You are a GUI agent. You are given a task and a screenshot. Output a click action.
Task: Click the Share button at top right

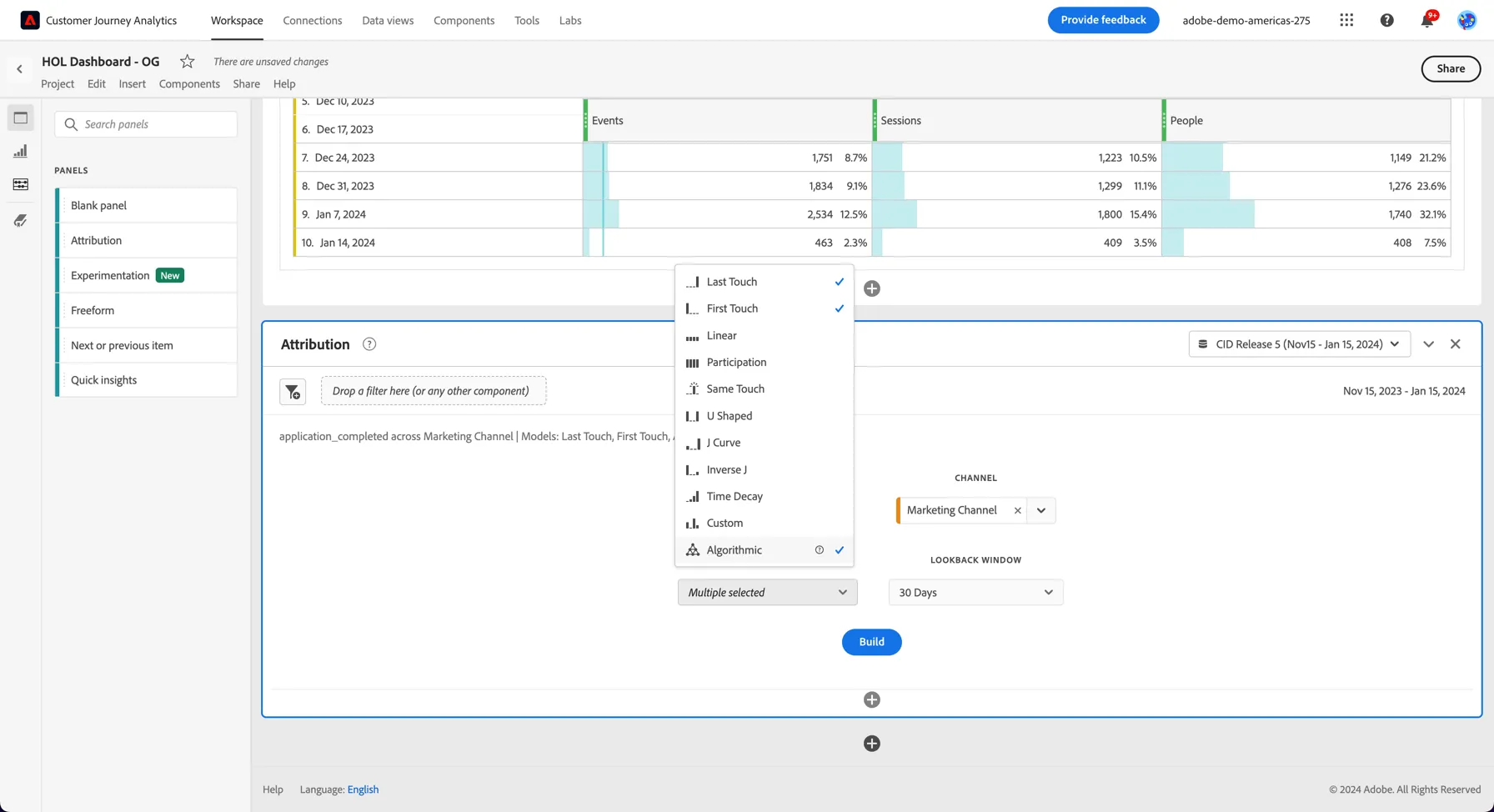tap(1451, 69)
